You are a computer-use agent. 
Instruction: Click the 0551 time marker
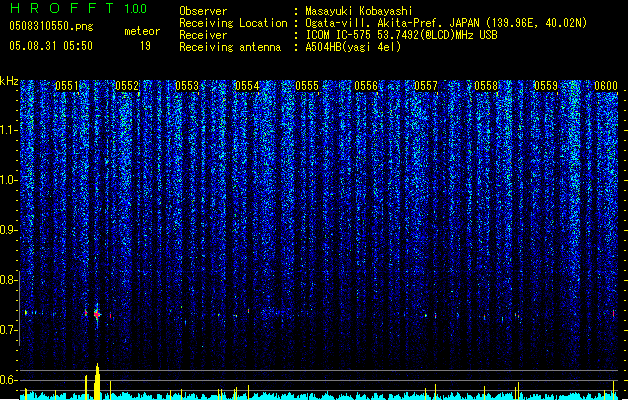[x=67, y=86]
